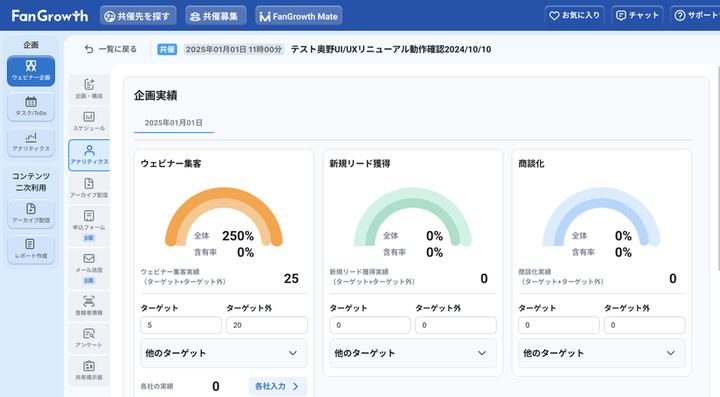Select the レポート作成 sidebar icon

31,249
